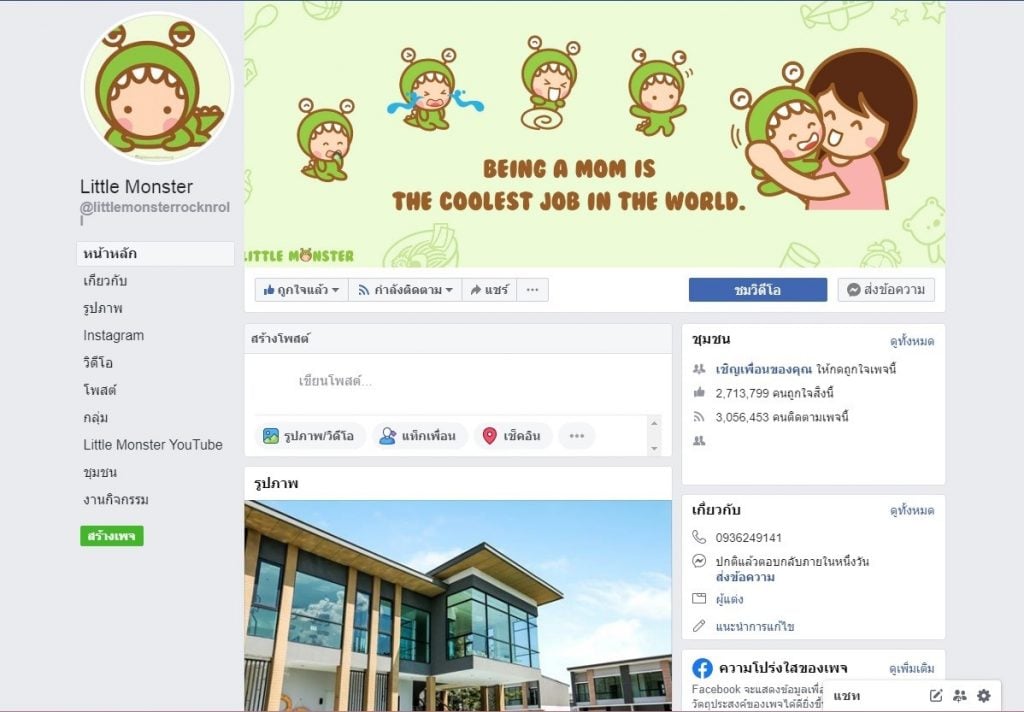Expand the Following dropdown button
This screenshot has width=1024, height=712.
406,290
